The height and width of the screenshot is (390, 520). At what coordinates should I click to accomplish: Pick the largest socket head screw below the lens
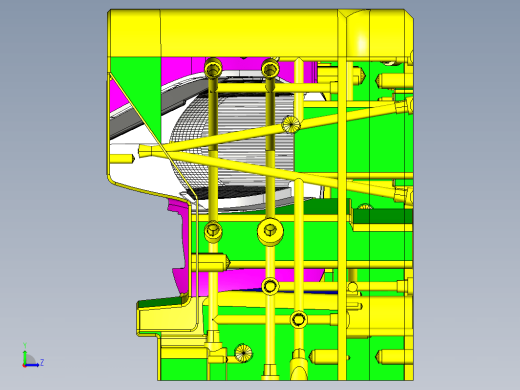(270, 231)
